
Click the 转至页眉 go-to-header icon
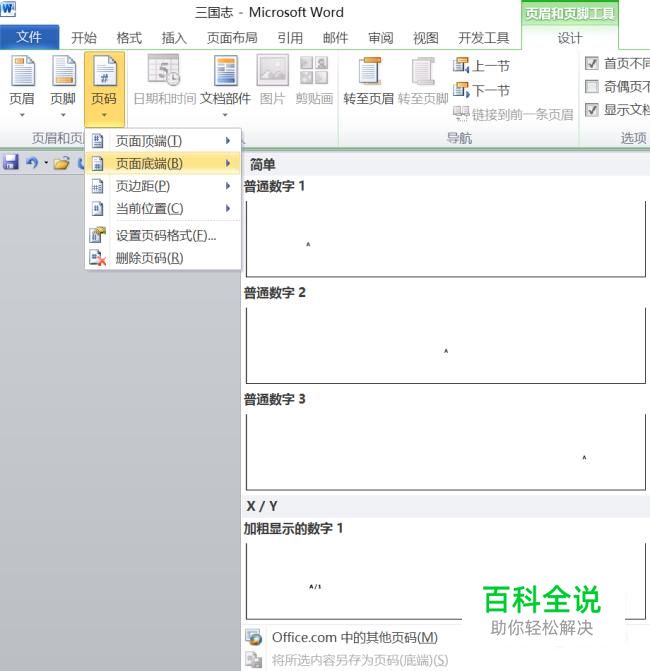pyautogui.click(x=369, y=71)
